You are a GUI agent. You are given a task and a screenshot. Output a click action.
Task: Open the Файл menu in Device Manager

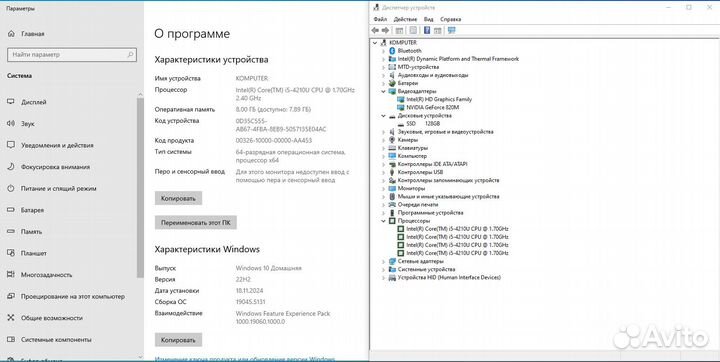pyautogui.click(x=380, y=19)
